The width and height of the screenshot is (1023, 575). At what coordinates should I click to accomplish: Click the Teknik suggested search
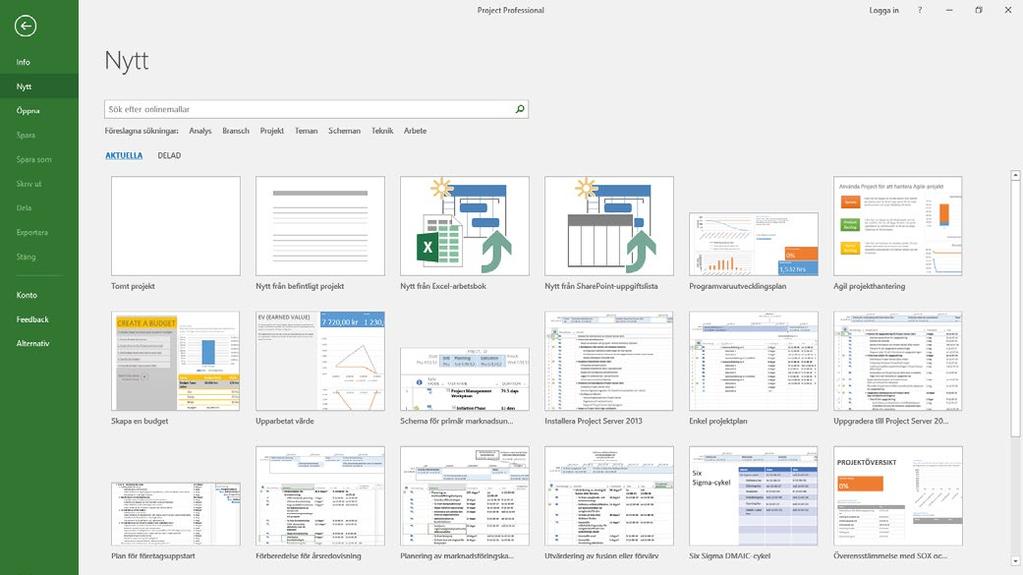(382, 131)
